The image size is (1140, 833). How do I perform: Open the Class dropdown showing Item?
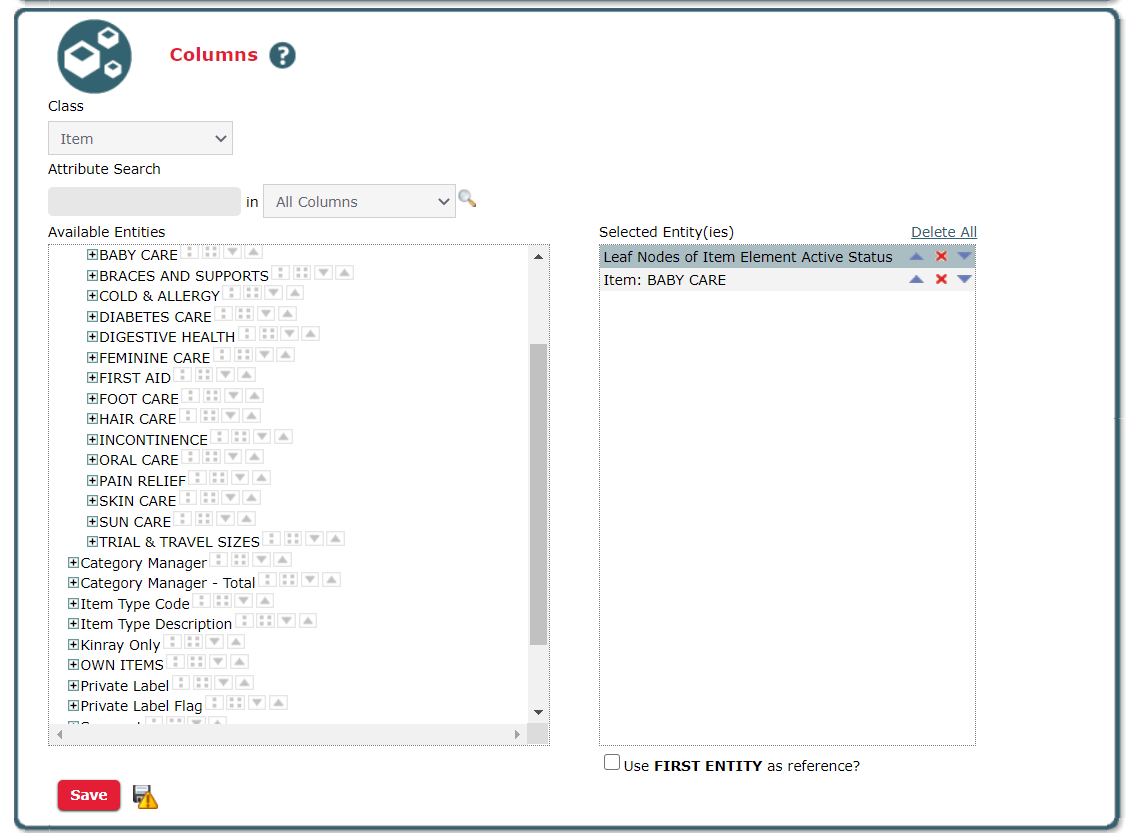click(140, 139)
